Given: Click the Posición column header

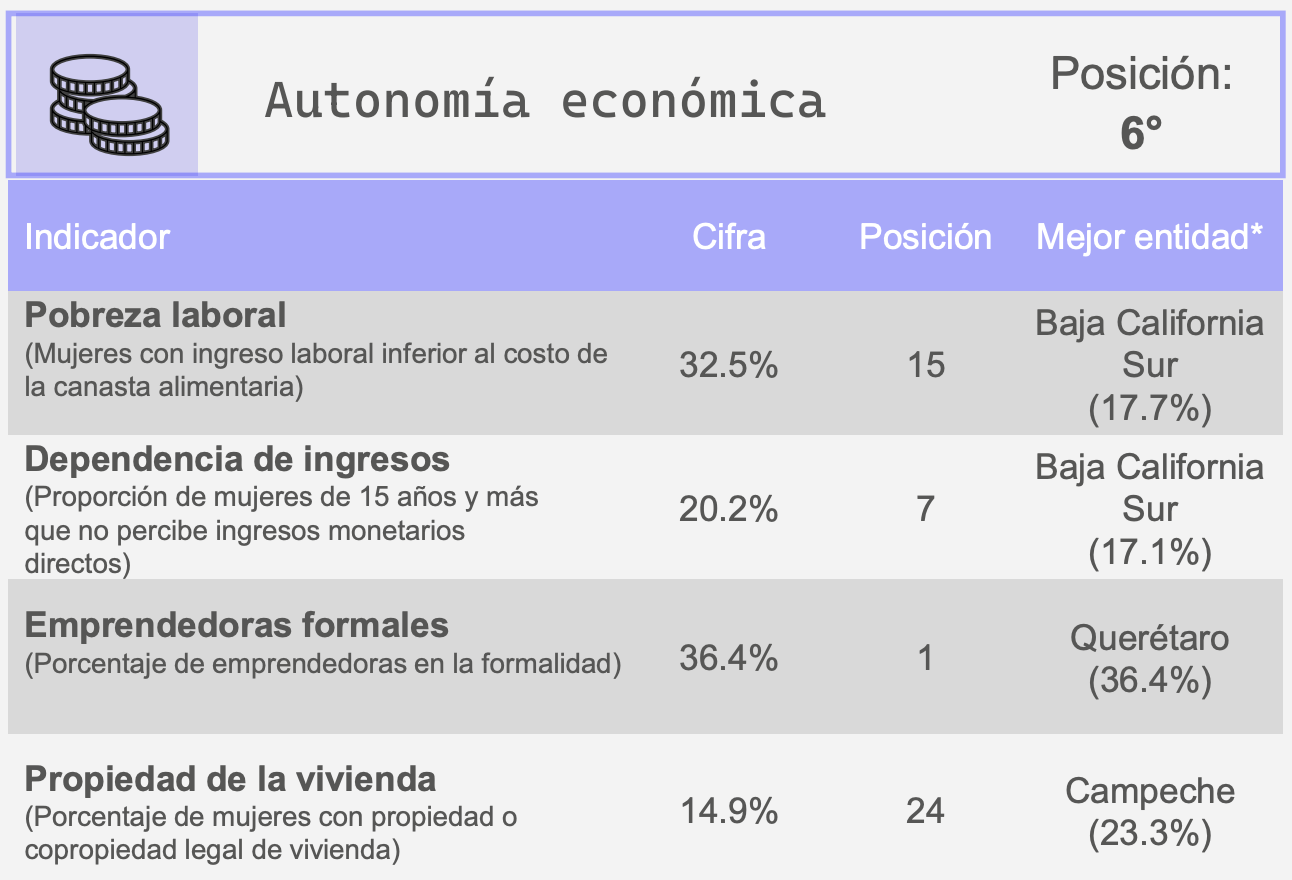Looking at the screenshot, I should pyautogui.click(x=925, y=237).
